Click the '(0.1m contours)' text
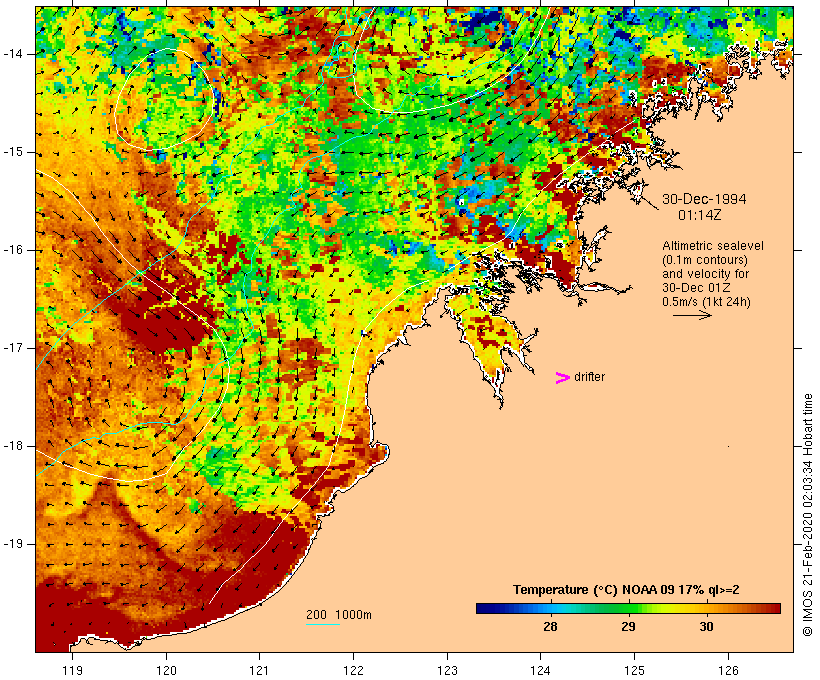 point(704,260)
